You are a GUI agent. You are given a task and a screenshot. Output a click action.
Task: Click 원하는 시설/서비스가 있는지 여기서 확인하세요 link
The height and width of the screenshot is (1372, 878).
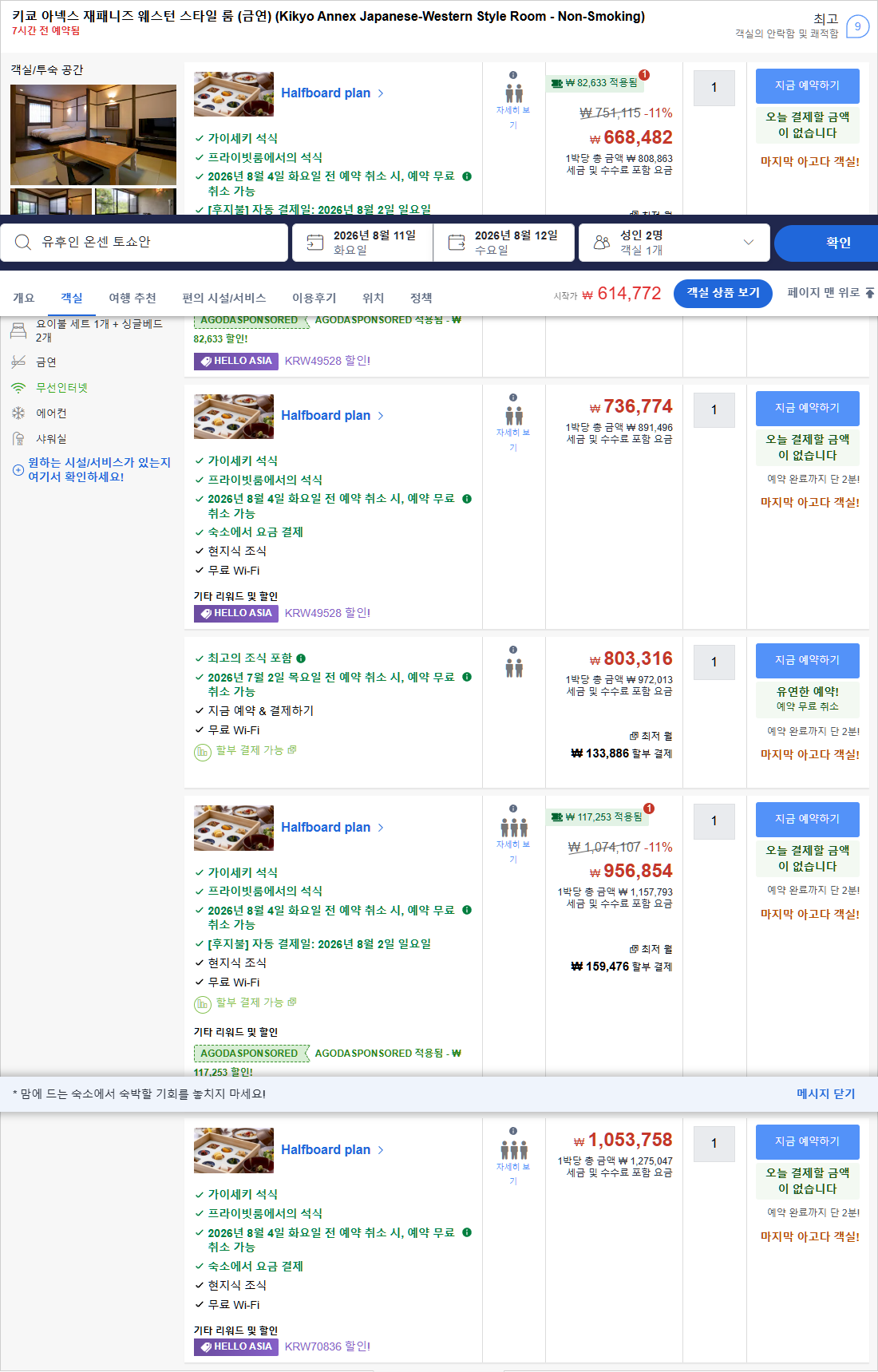click(x=99, y=469)
